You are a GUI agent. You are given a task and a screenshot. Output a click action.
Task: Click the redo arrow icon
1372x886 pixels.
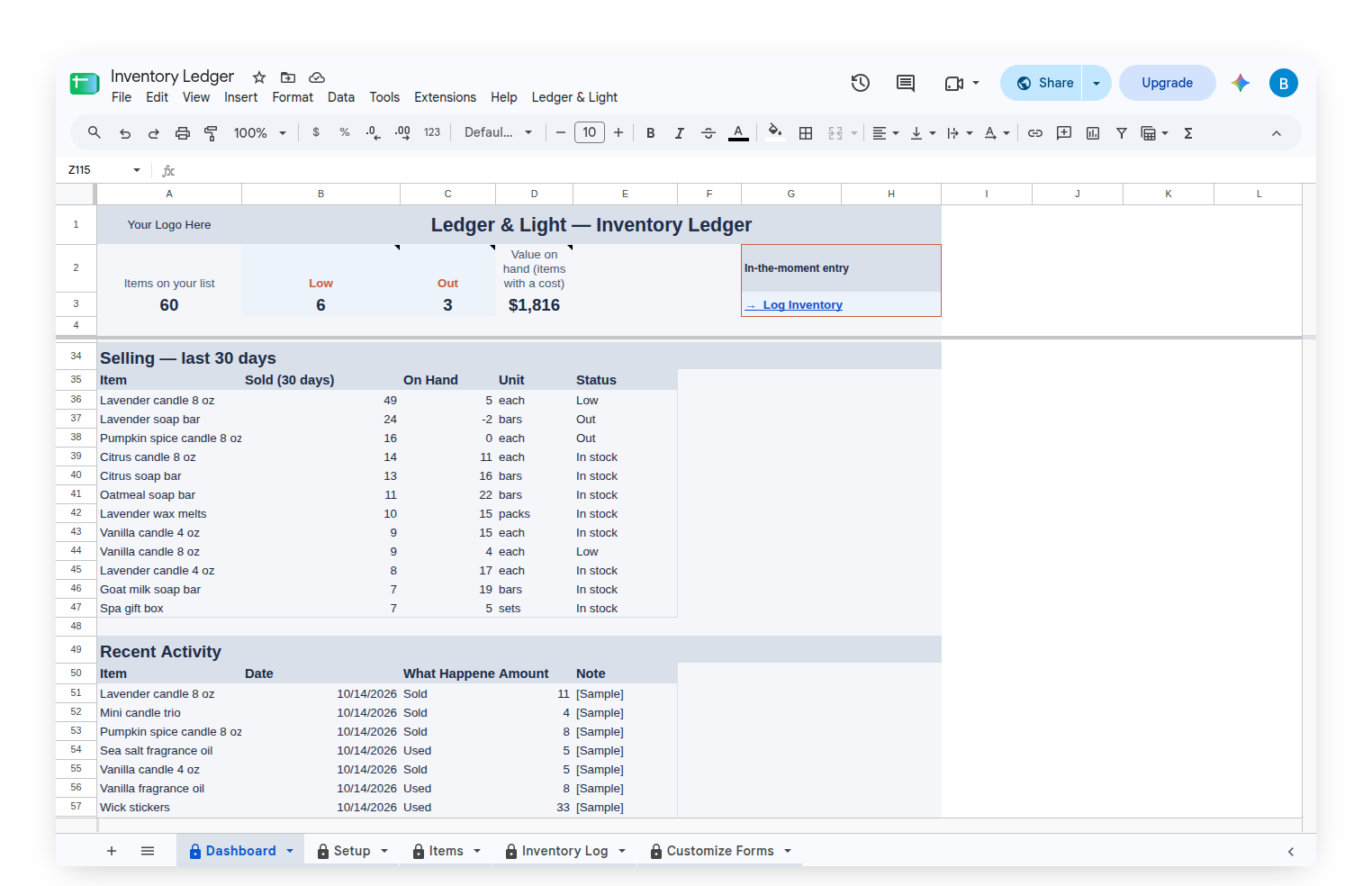tap(154, 133)
